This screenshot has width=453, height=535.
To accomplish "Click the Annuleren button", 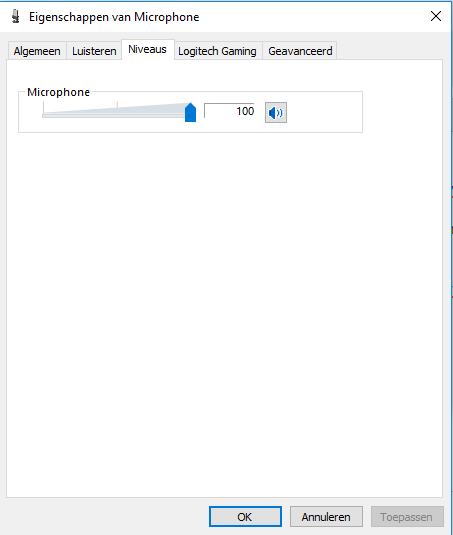I will [326, 517].
